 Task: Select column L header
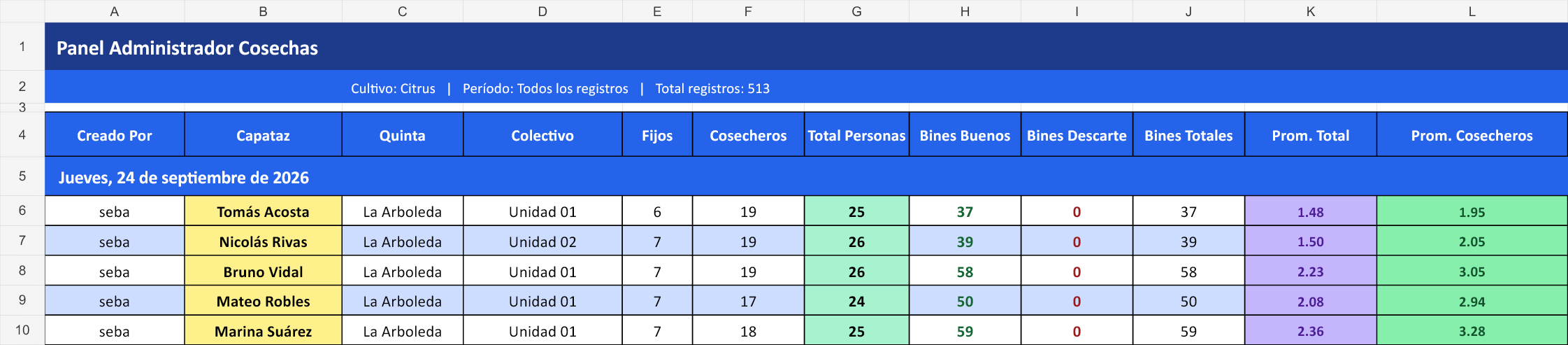1472,11
